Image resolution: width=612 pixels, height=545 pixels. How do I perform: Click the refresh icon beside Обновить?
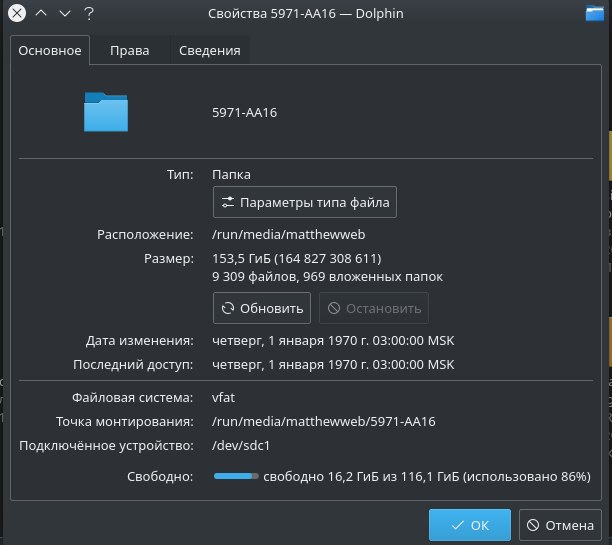(x=228, y=308)
